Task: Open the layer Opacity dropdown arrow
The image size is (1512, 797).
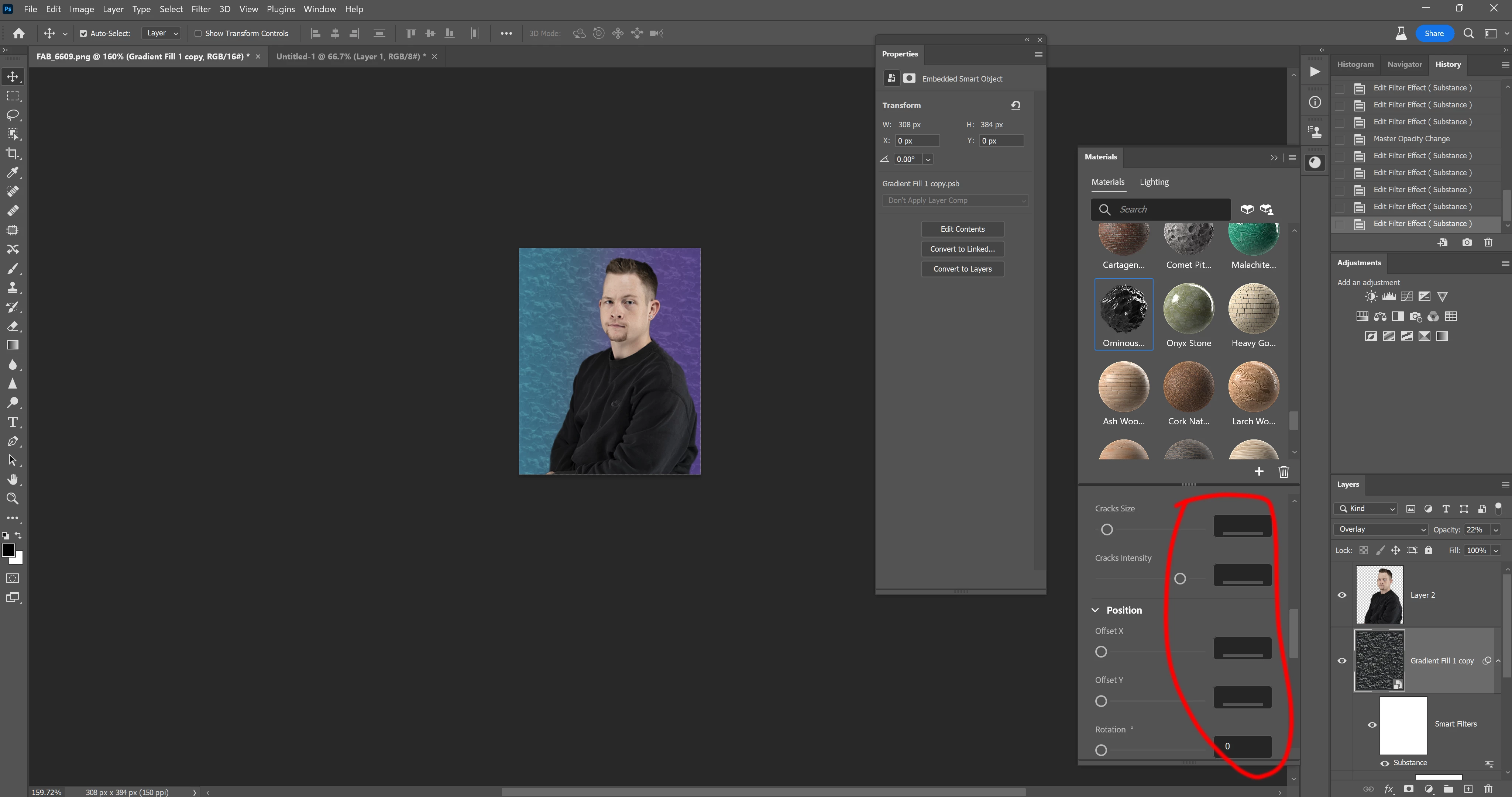Action: pos(1495,530)
